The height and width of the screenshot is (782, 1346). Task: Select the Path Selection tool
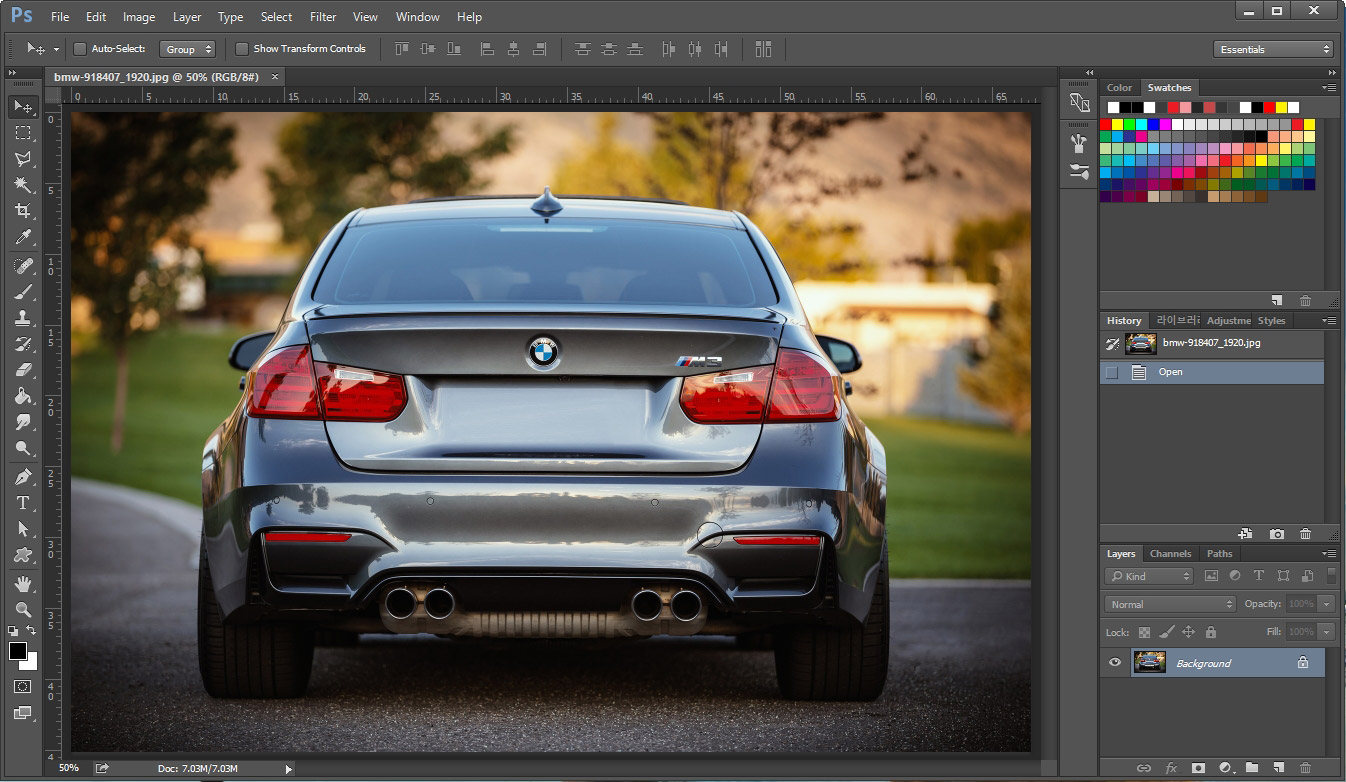click(23, 529)
